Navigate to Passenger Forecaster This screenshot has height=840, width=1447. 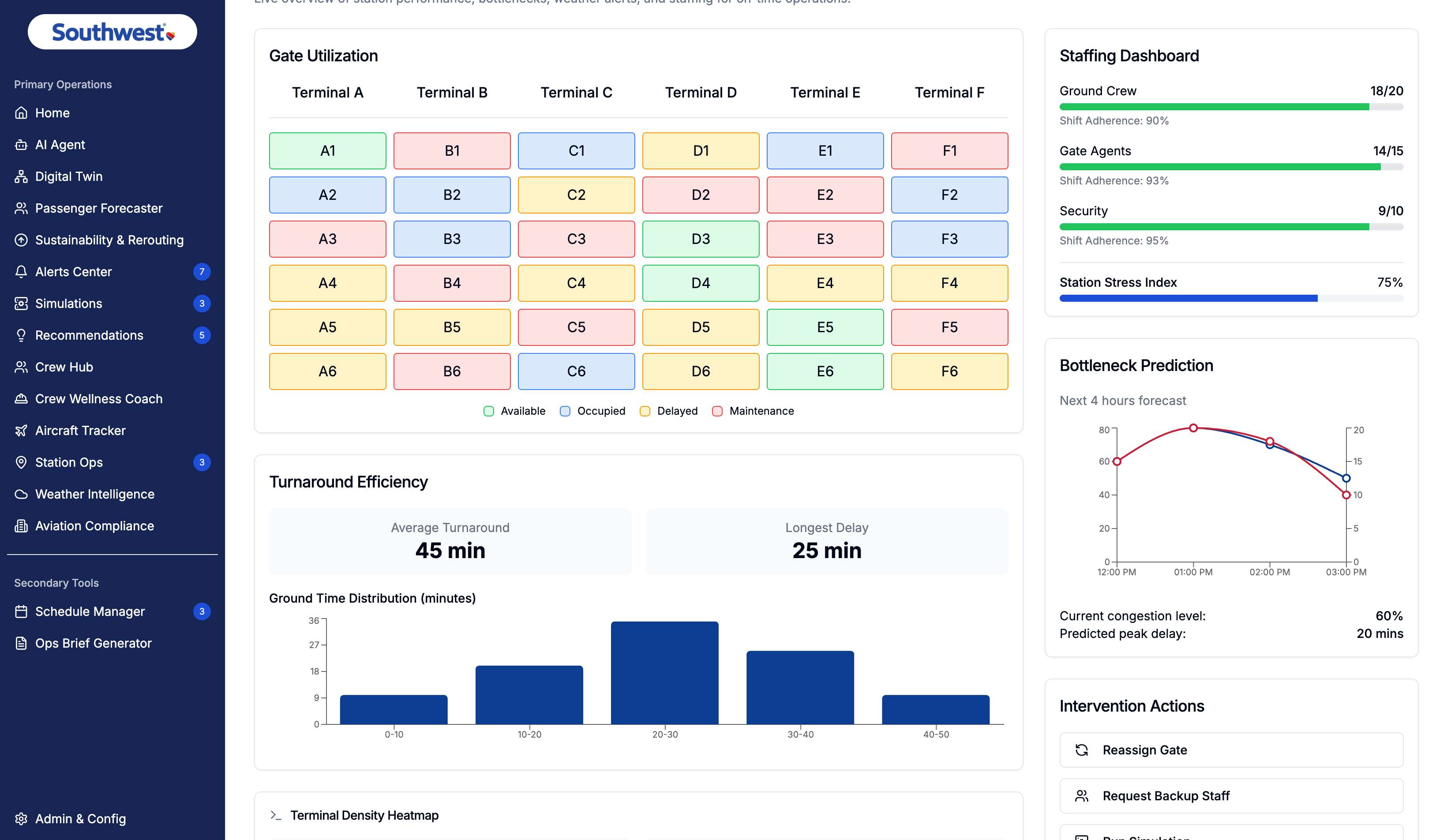pyautogui.click(x=112, y=208)
